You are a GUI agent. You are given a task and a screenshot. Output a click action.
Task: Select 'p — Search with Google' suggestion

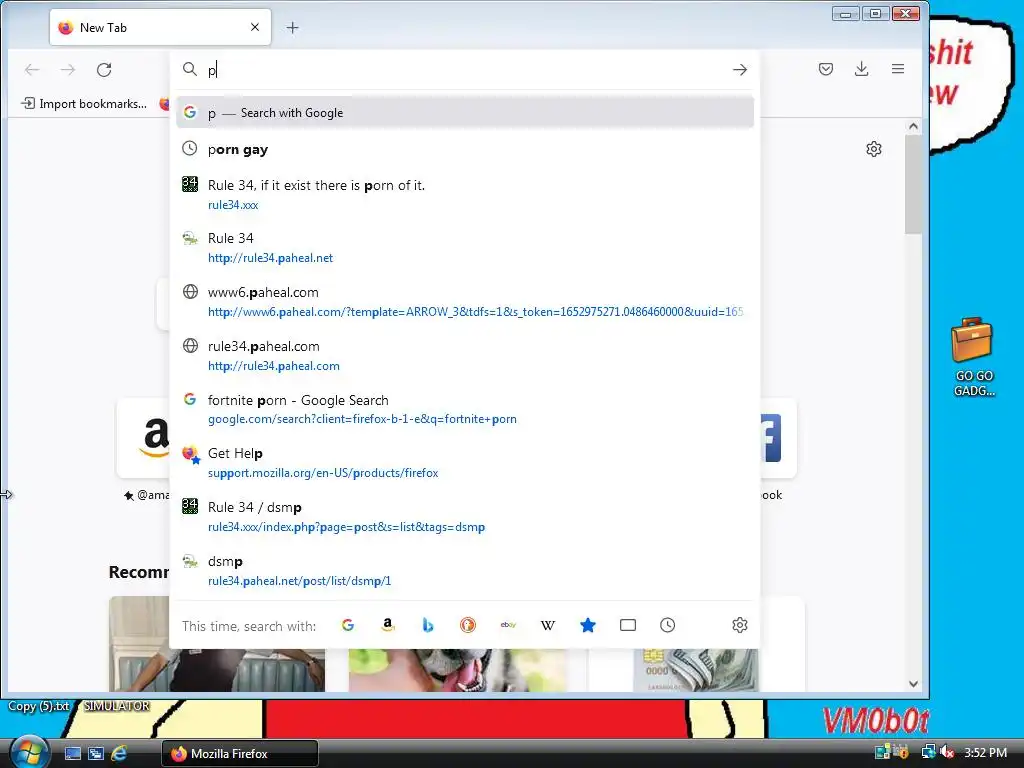pyautogui.click(x=465, y=112)
